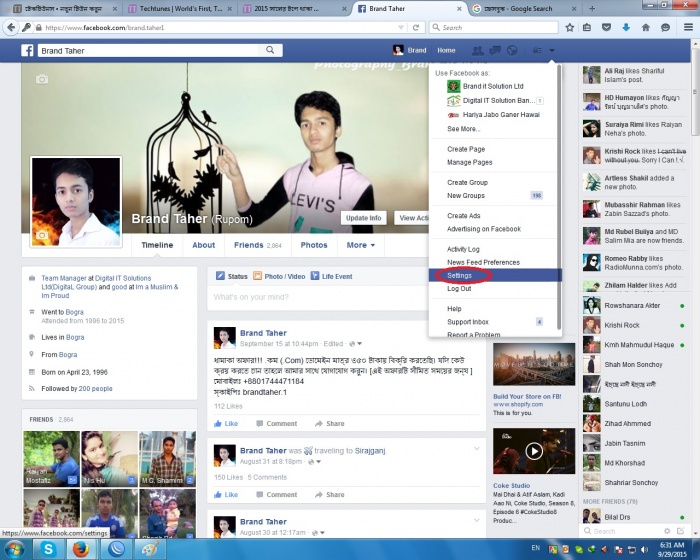This screenshot has width=700, height=560.
Task: Click the volume icon in system tray
Action: tap(645, 549)
